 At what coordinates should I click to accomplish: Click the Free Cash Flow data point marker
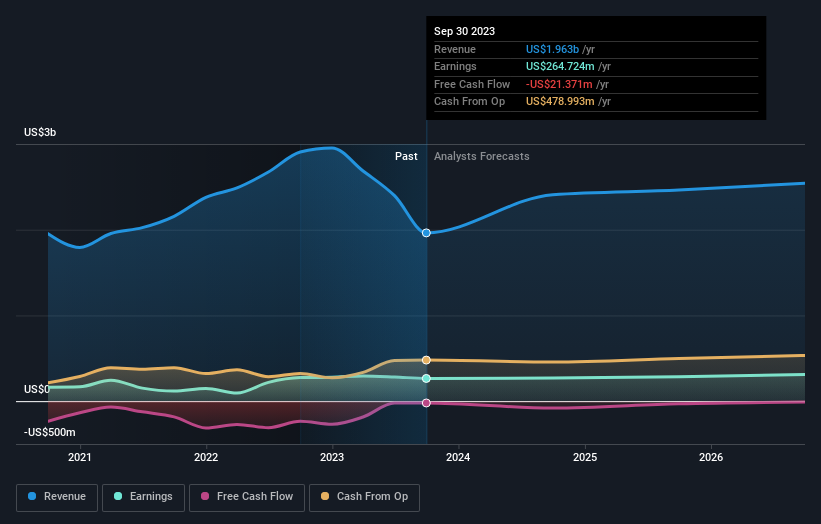click(x=426, y=403)
